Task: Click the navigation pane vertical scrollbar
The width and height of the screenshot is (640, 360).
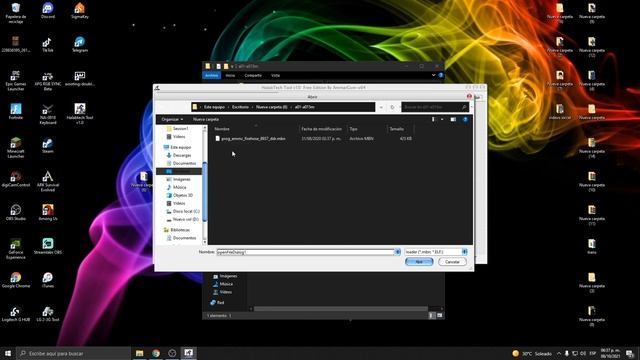Action: [204, 192]
